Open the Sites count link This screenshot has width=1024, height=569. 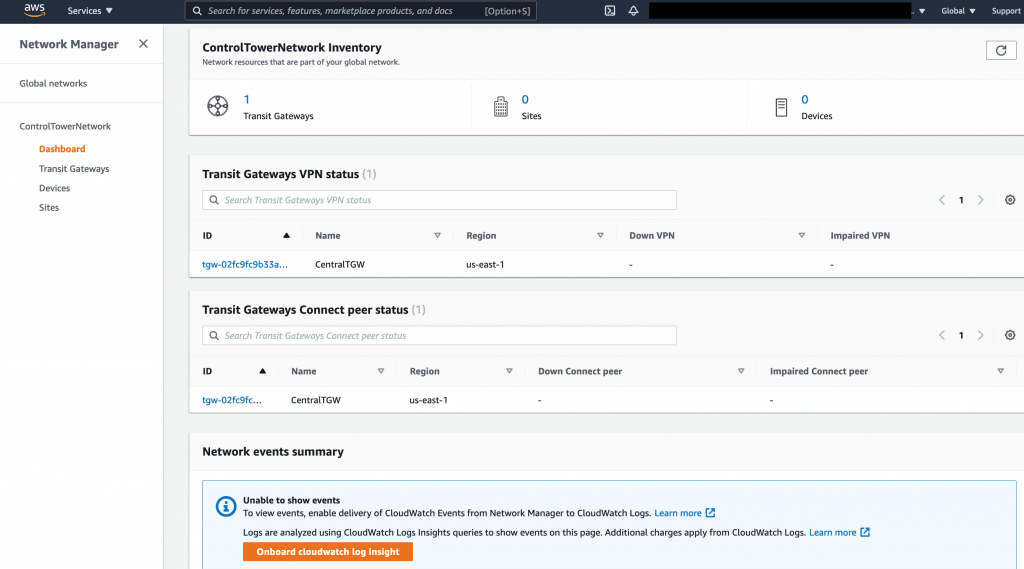point(525,99)
